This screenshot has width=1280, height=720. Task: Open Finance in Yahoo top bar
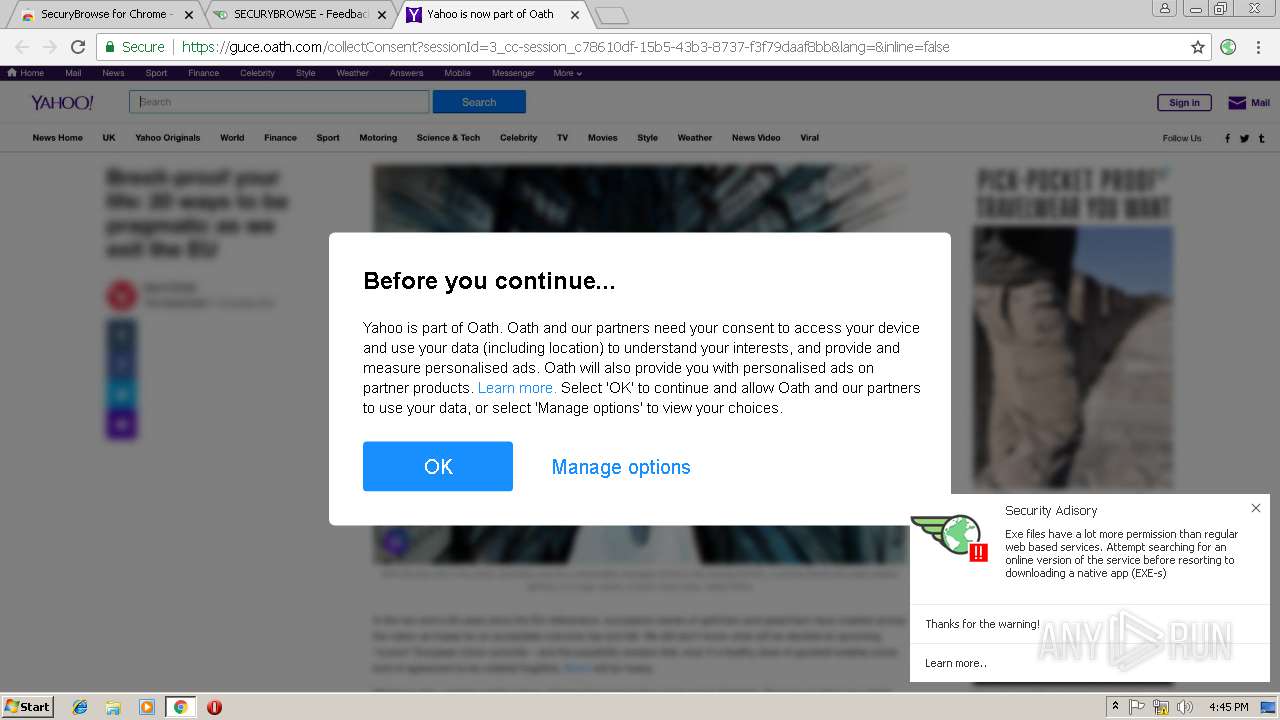[203, 73]
